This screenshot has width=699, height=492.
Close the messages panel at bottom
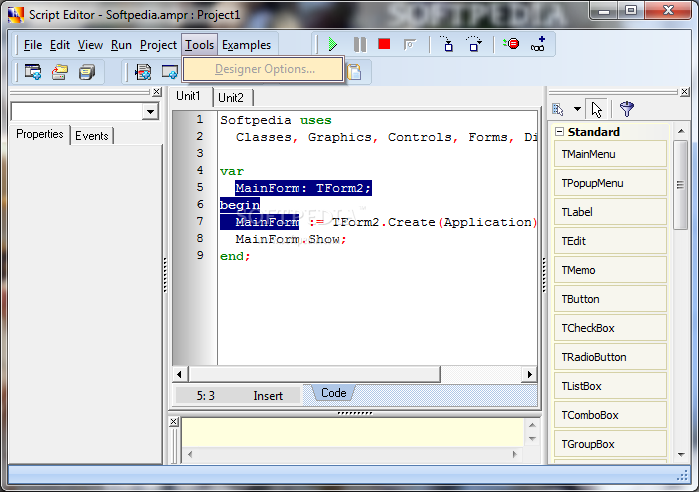174,422
